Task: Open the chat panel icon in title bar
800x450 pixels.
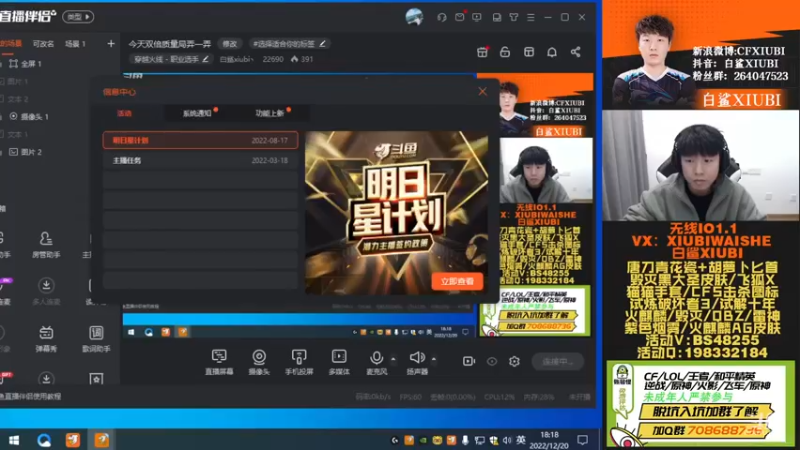Action: (496, 17)
